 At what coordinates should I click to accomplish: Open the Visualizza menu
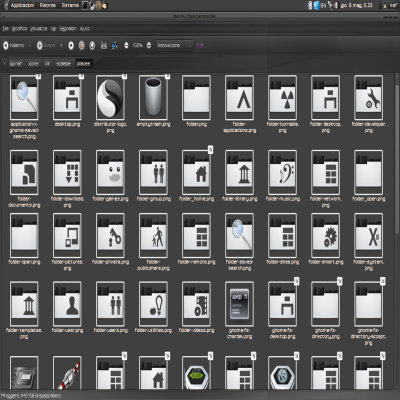(x=39, y=29)
